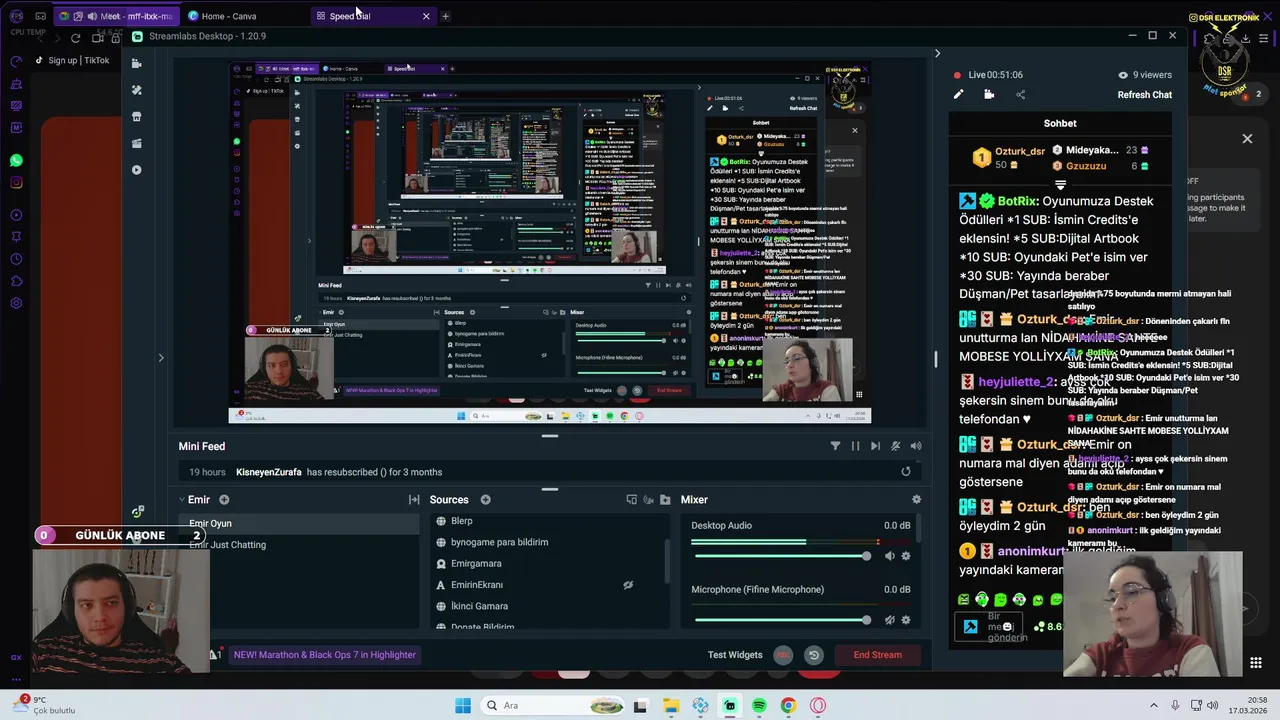Open the NEW Marathon & Black Ops 7 banner
Screen dimensions: 1280x720
click(x=324, y=655)
